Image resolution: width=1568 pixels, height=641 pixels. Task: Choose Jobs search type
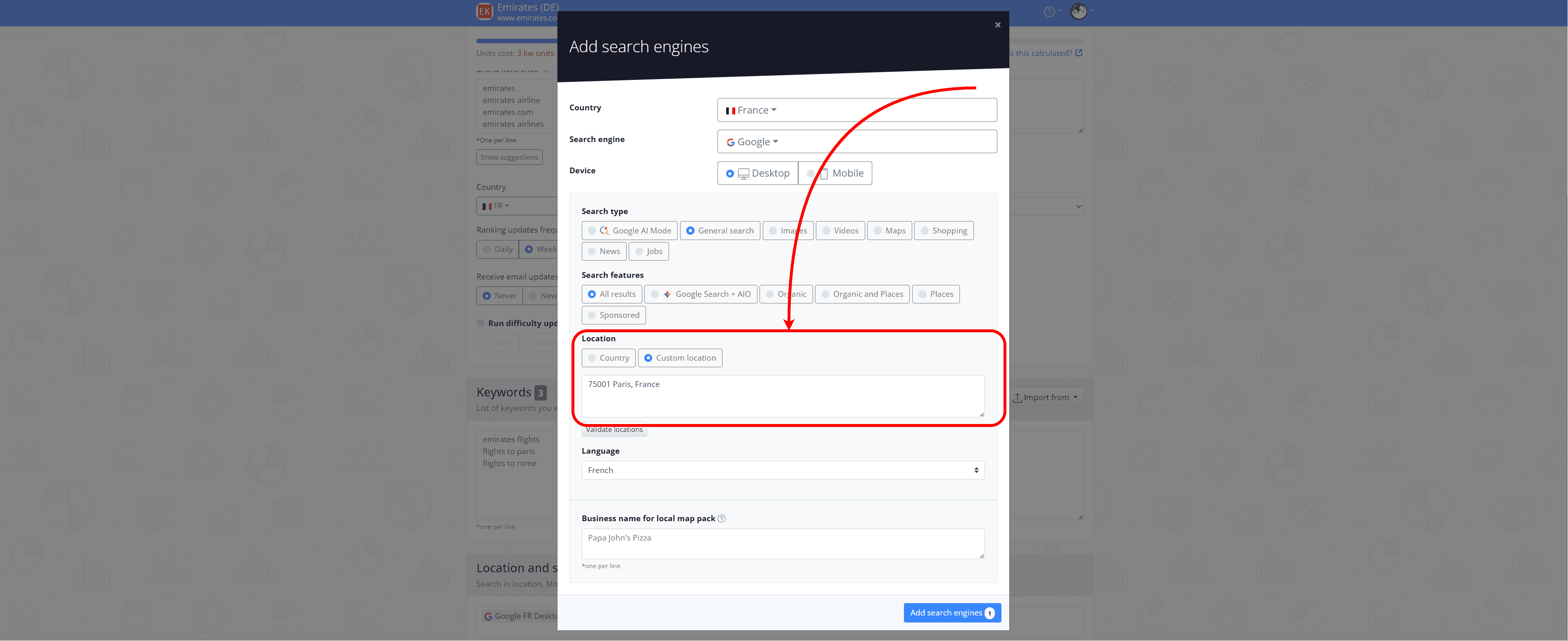click(x=649, y=252)
